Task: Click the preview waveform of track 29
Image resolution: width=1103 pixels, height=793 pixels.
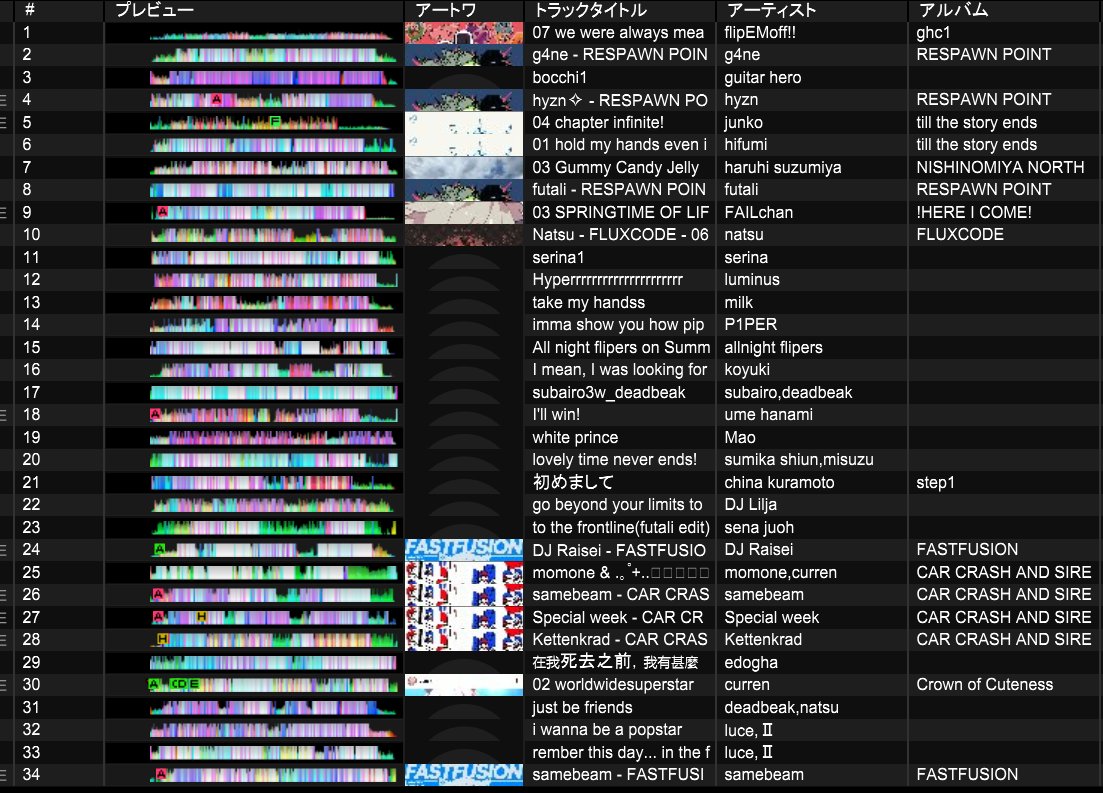Action: pos(273,662)
